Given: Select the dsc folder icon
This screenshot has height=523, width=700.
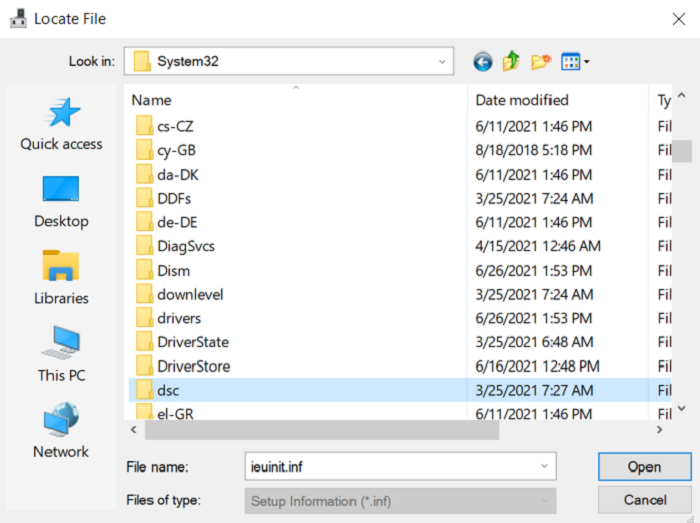Looking at the screenshot, I should pyautogui.click(x=144, y=390).
